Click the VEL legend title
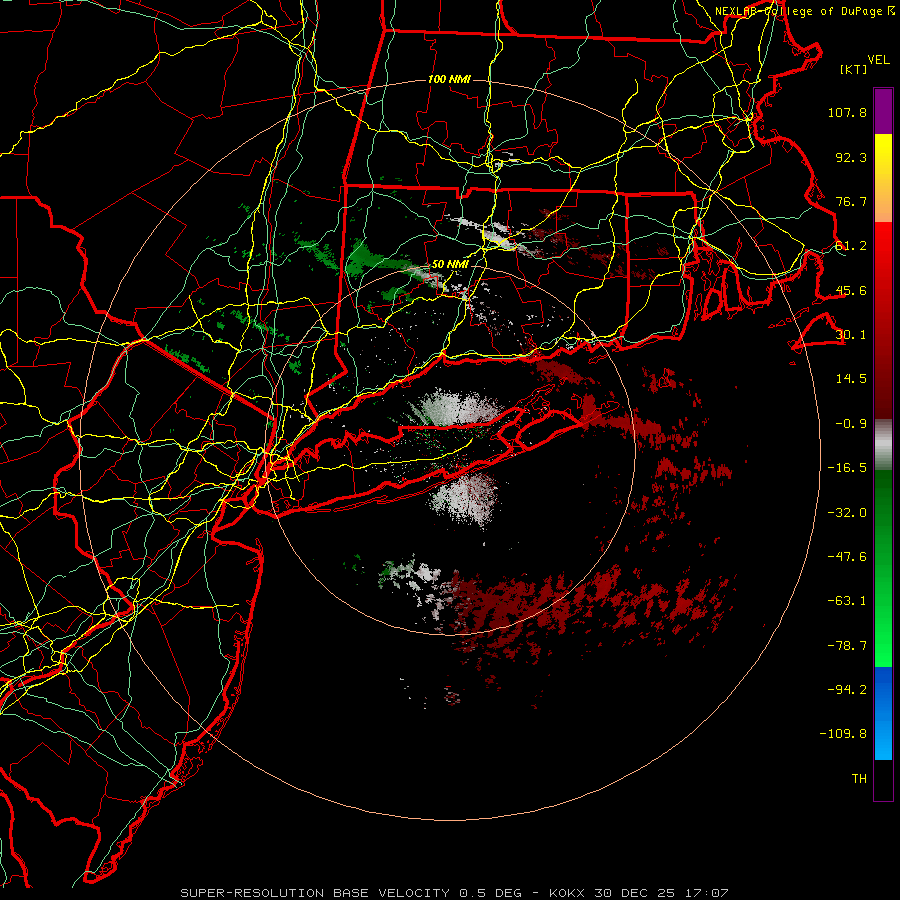This screenshot has width=900, height=900. (x=878, y=60)
